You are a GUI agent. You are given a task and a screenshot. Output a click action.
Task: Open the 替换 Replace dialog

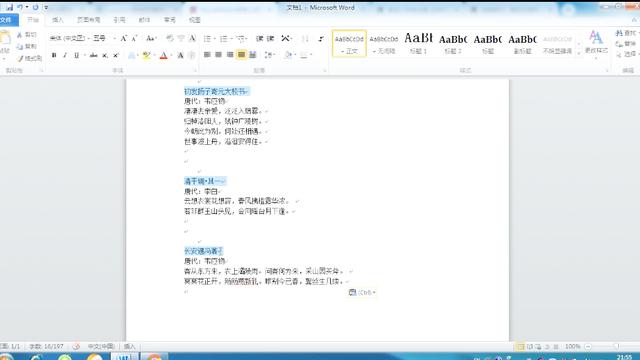(626, 43)
